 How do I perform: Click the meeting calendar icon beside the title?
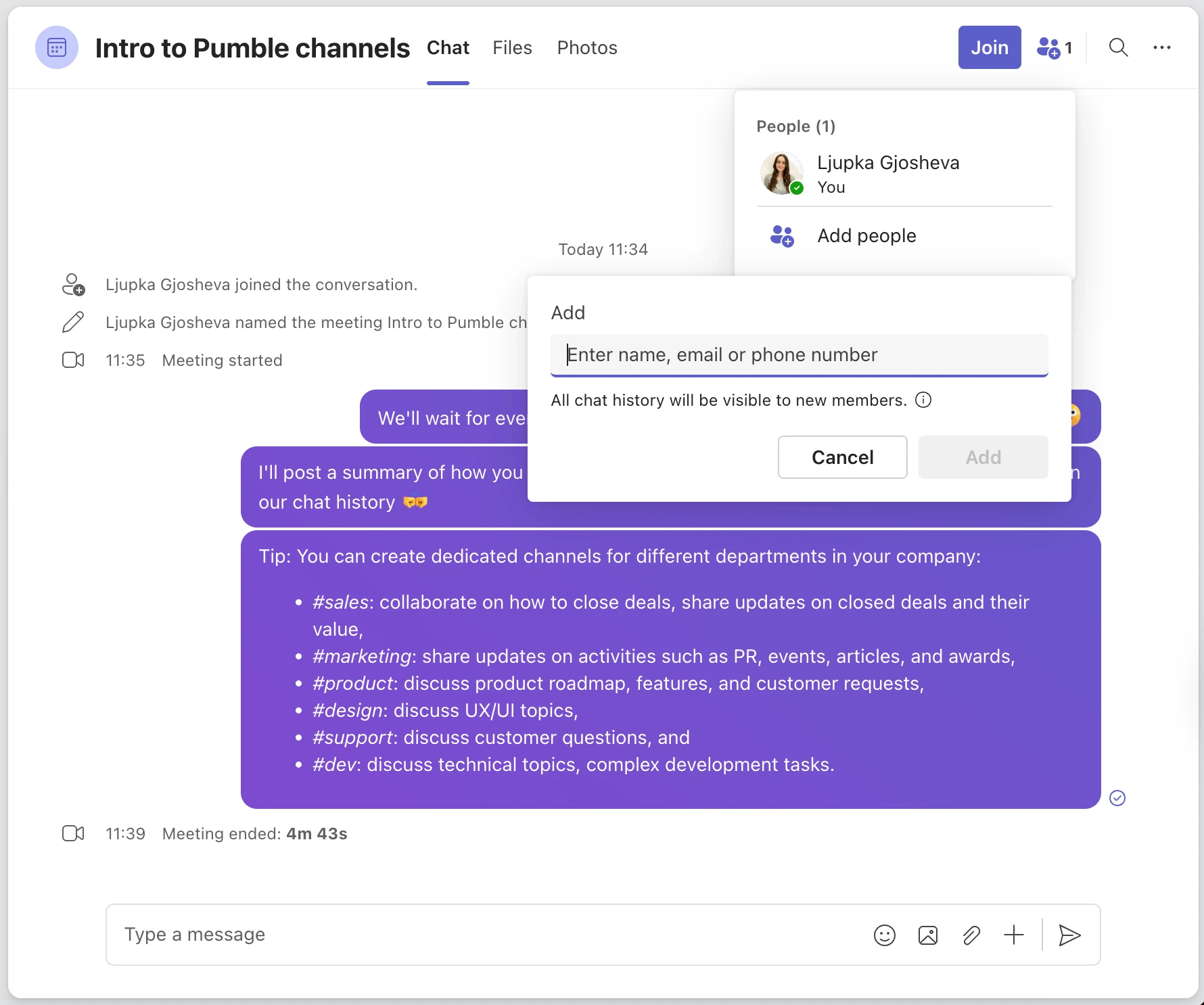coord(57,47)
